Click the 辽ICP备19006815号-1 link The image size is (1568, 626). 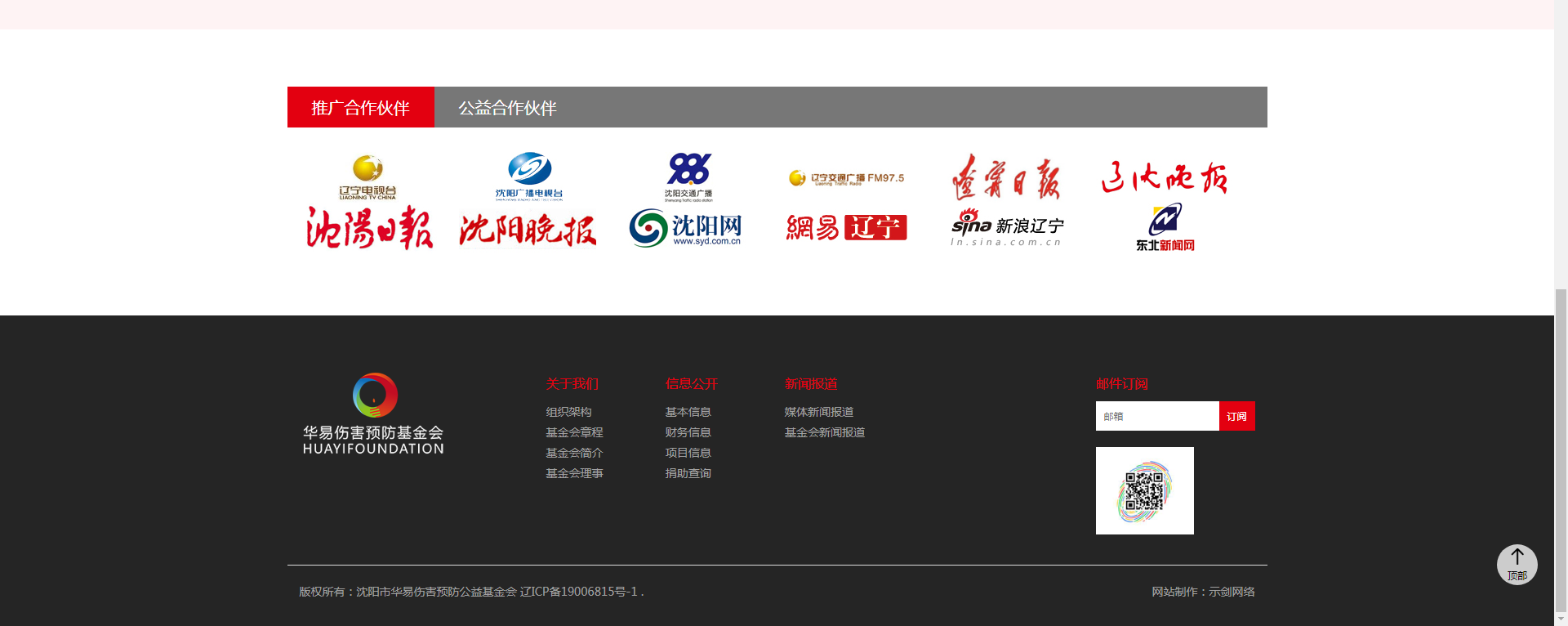point(579,592)
